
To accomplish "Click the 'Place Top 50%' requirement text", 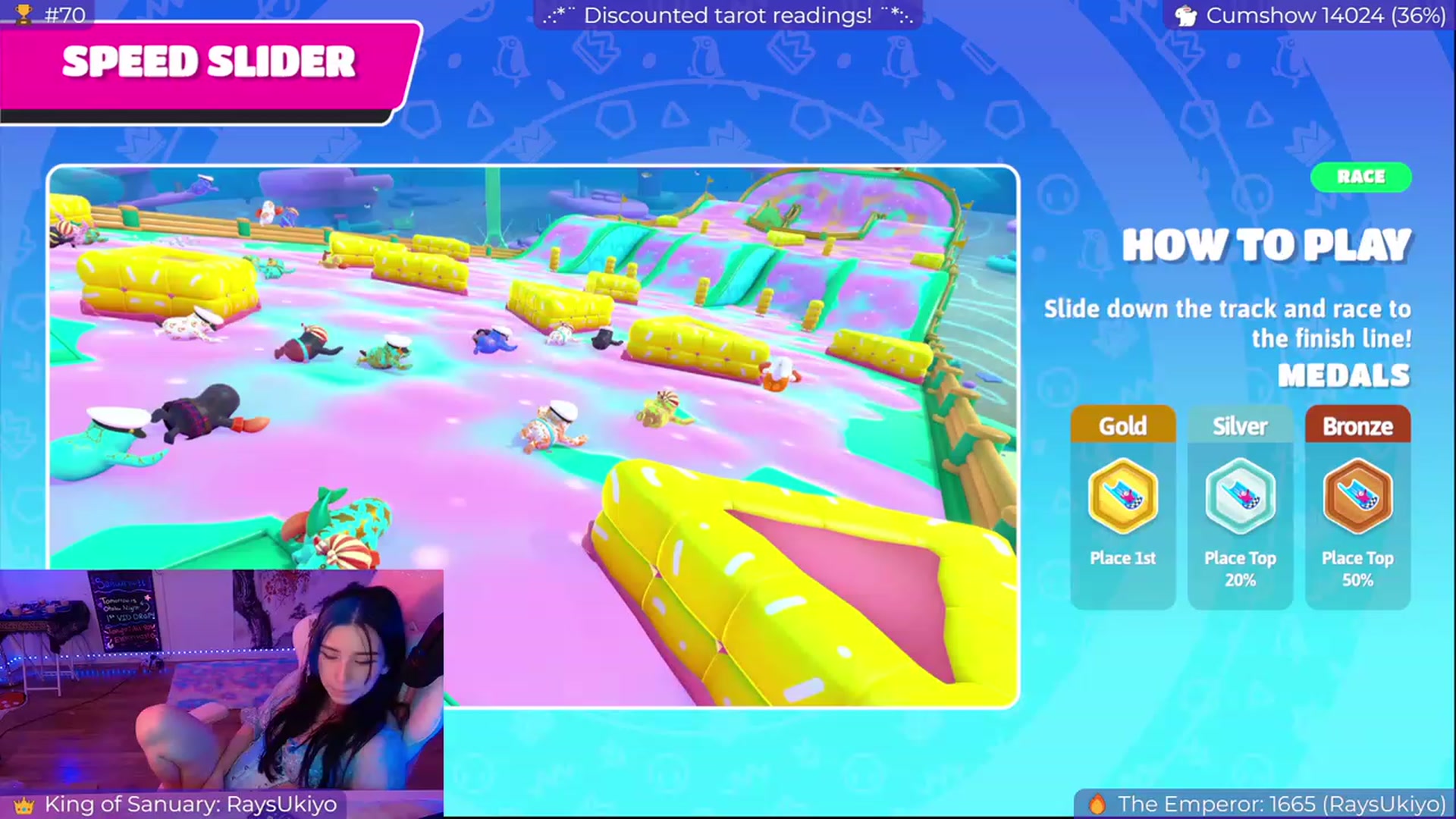I will pyautogui.click(x=1357, y=569).
